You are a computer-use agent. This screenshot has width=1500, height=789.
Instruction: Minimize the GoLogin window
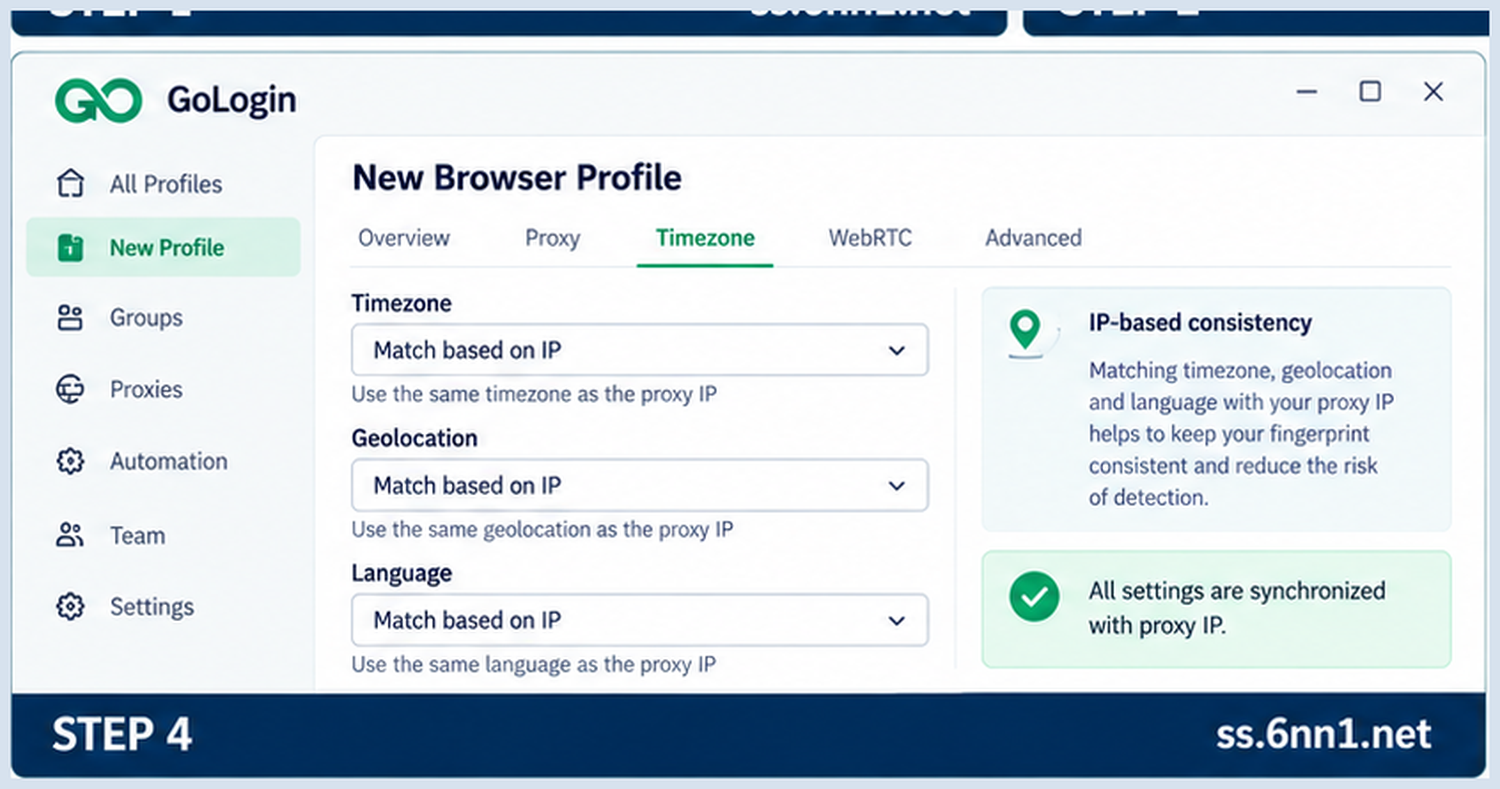click(1306, 92)
